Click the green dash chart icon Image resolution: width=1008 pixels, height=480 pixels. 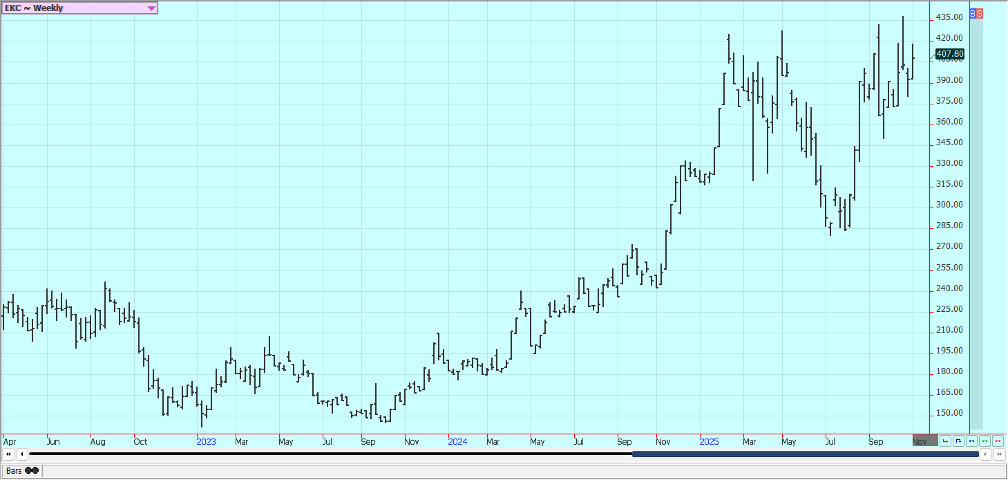984,440
